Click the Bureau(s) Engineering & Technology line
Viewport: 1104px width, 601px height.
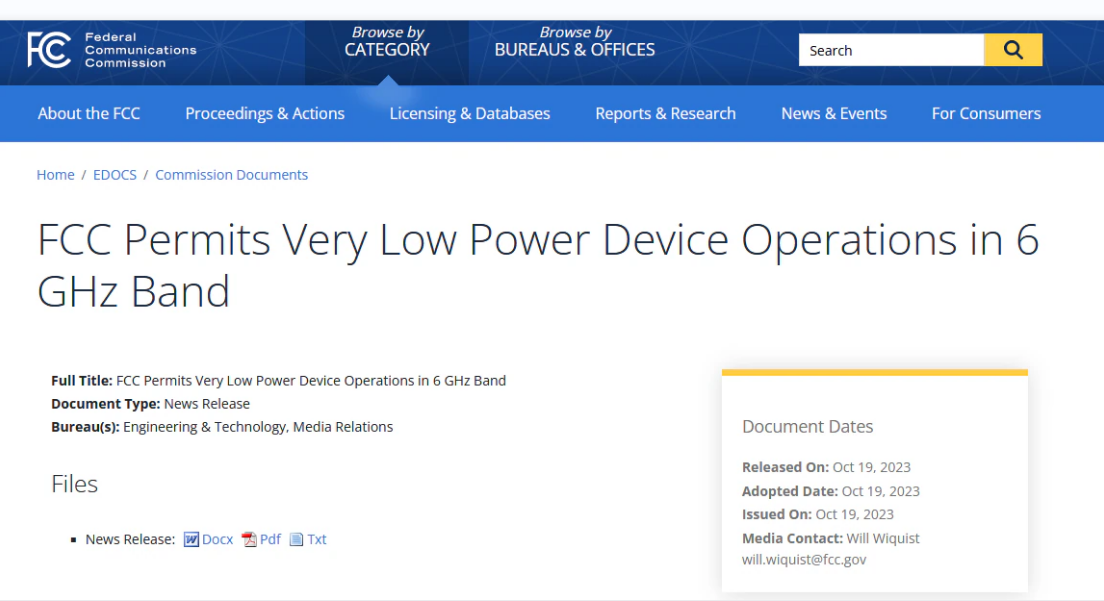pos(222,427)
